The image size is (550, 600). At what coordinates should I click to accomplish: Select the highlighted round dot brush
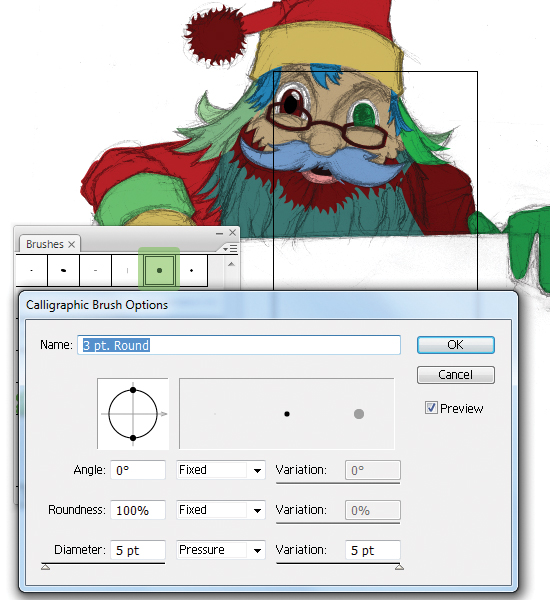pos(159,271)
